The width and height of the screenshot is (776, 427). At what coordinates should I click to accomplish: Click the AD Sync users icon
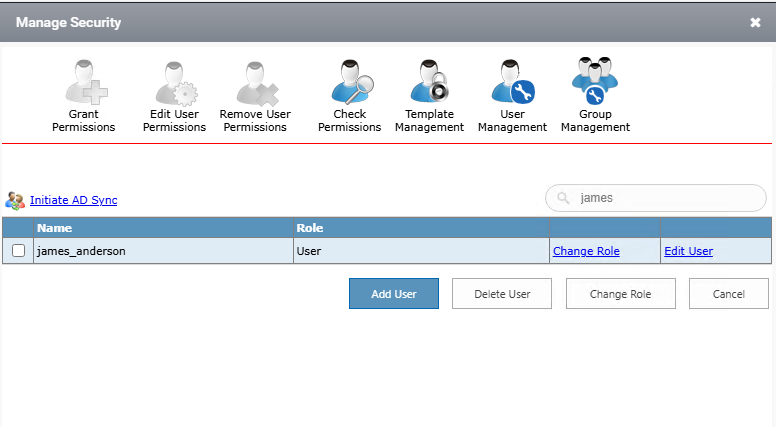15,200
